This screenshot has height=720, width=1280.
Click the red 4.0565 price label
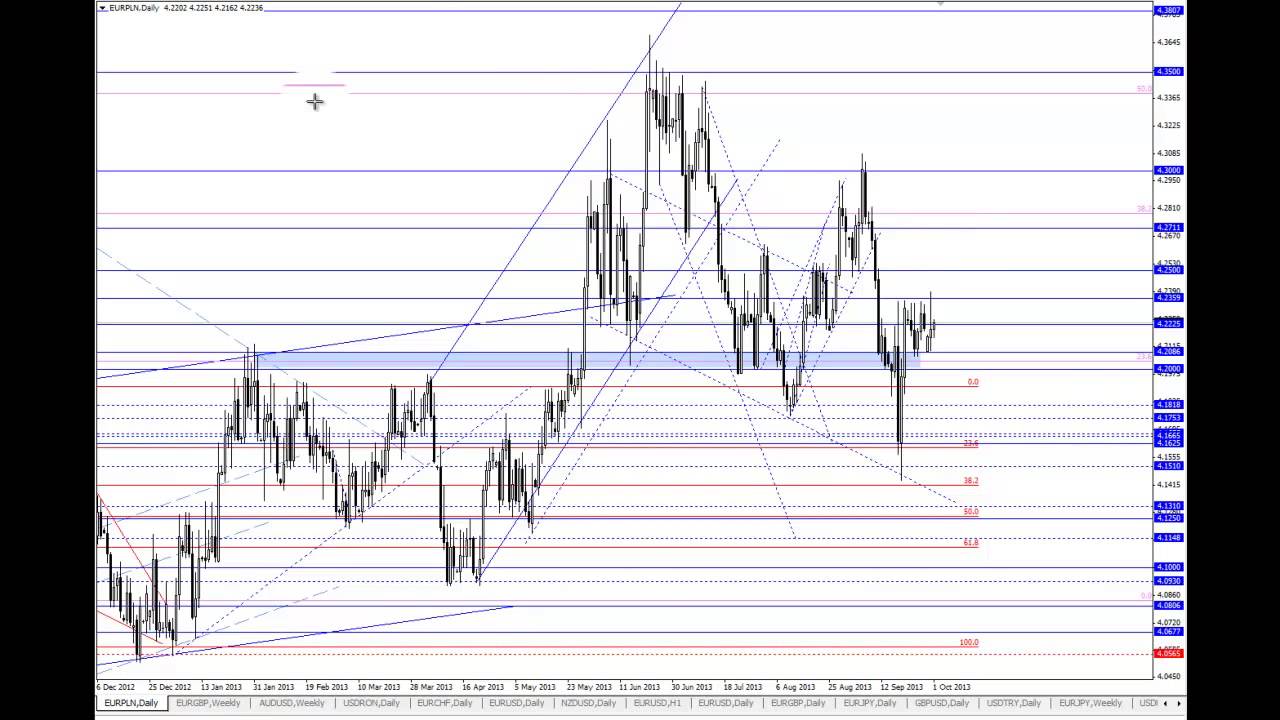(x=1168, y=654)
